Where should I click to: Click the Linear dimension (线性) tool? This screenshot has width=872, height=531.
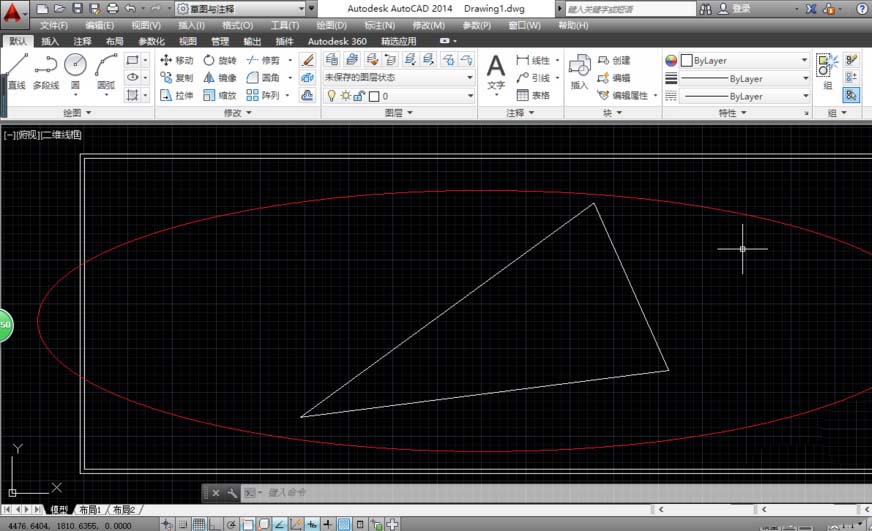[x=533, y=60]
